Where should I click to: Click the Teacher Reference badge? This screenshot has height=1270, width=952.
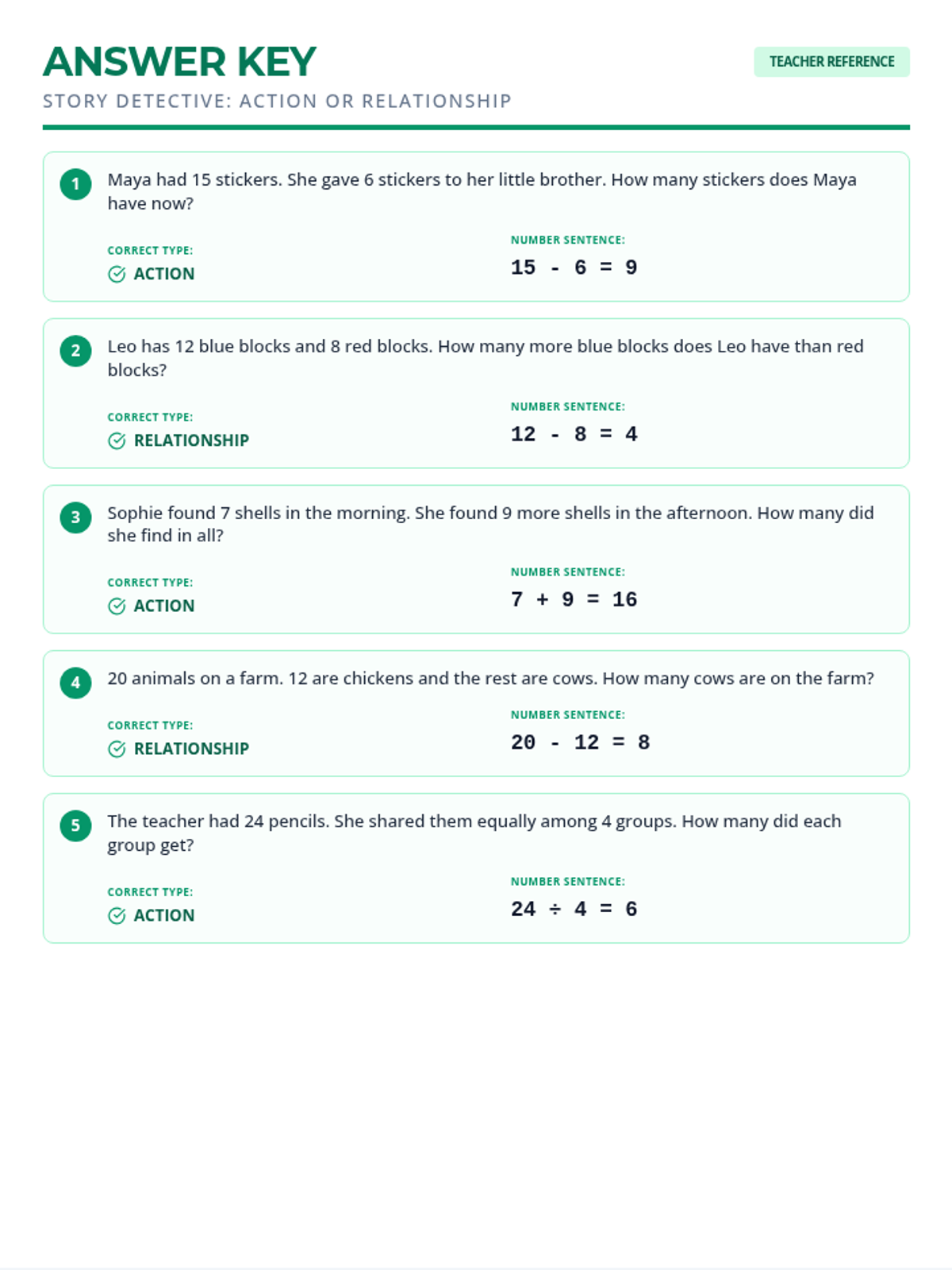(x=831, y=62)
